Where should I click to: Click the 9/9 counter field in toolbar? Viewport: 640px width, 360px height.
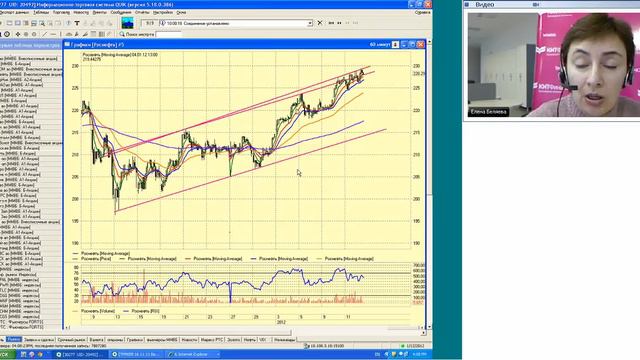pos(149,23)
